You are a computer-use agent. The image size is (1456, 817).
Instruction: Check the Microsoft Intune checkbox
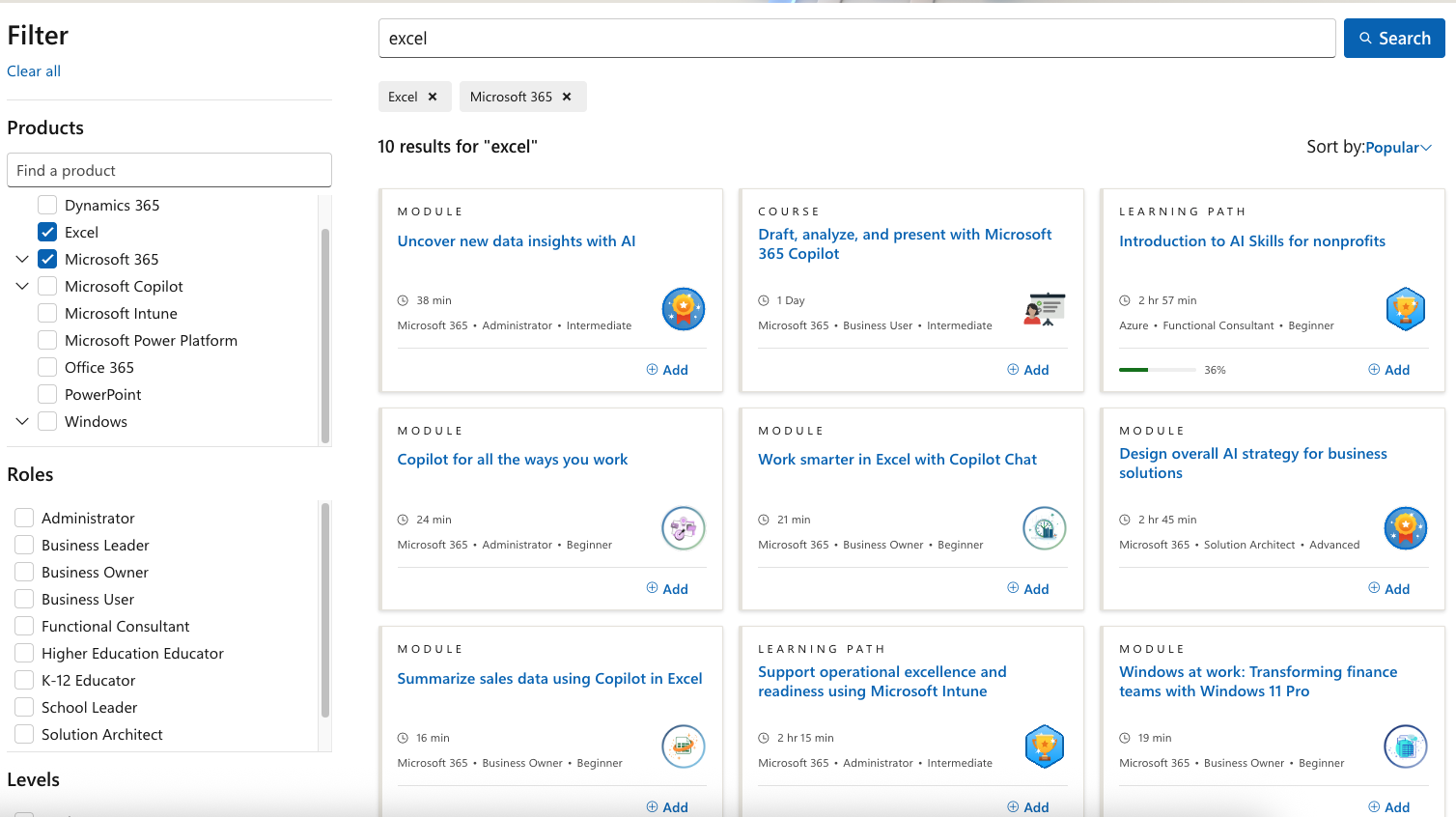tap(47, 313)
